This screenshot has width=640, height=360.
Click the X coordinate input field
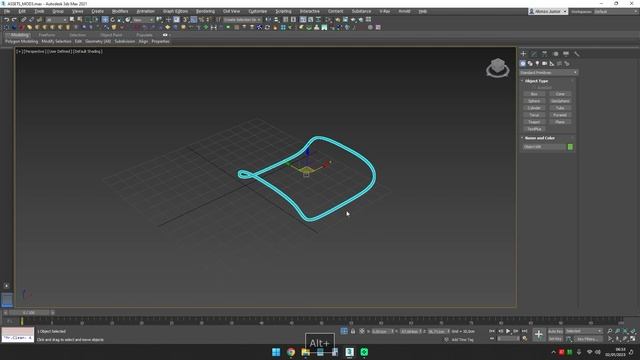pos(382,331)
